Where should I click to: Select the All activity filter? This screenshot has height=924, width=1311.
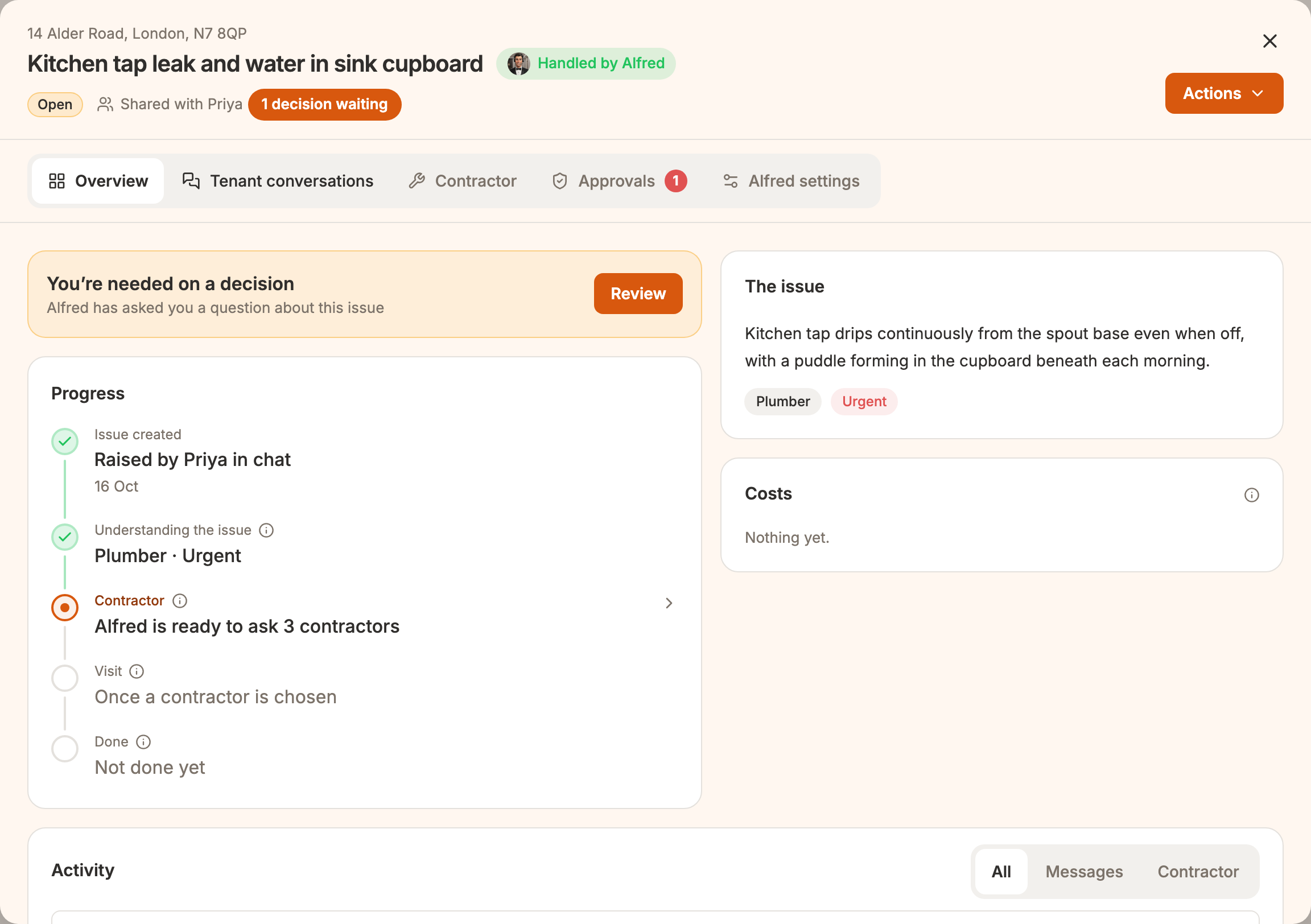click(1001, 872)
